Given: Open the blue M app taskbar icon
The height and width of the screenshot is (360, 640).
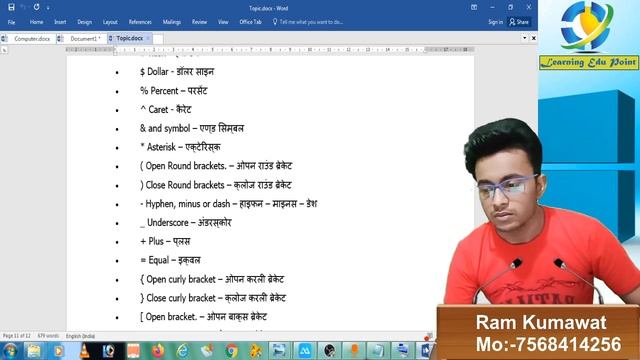Looking at the screenshot, I should coord(304,351).
